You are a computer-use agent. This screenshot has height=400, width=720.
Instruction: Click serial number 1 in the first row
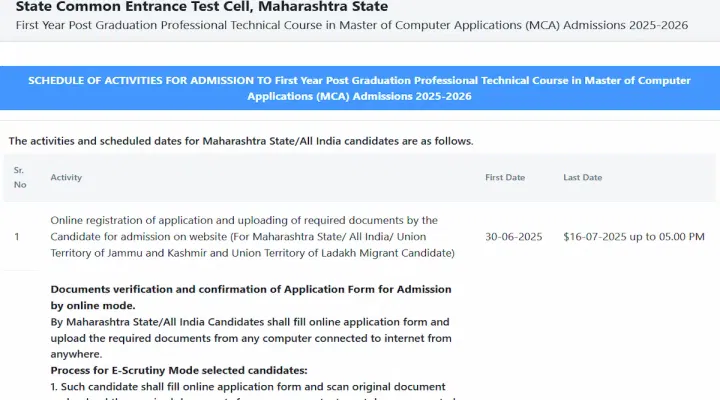pos(16,237)
